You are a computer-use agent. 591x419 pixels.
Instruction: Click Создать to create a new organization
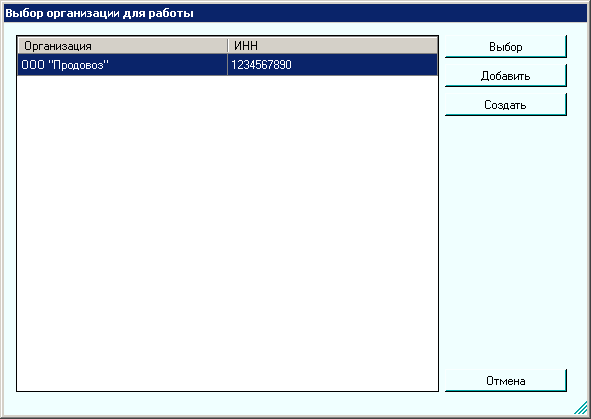pos(505,104)
